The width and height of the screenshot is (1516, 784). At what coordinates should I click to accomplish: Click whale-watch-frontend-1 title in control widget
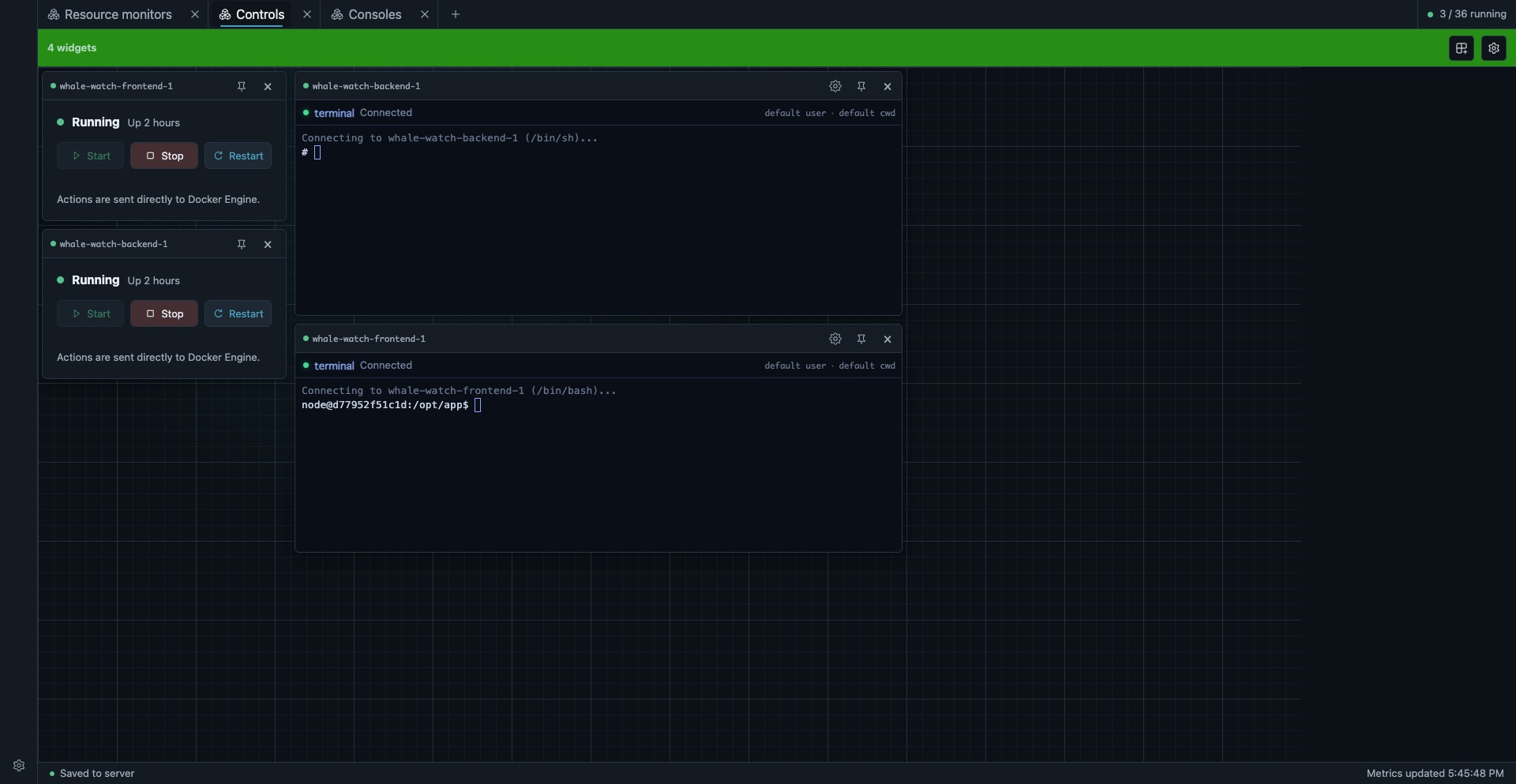[116, 86]
